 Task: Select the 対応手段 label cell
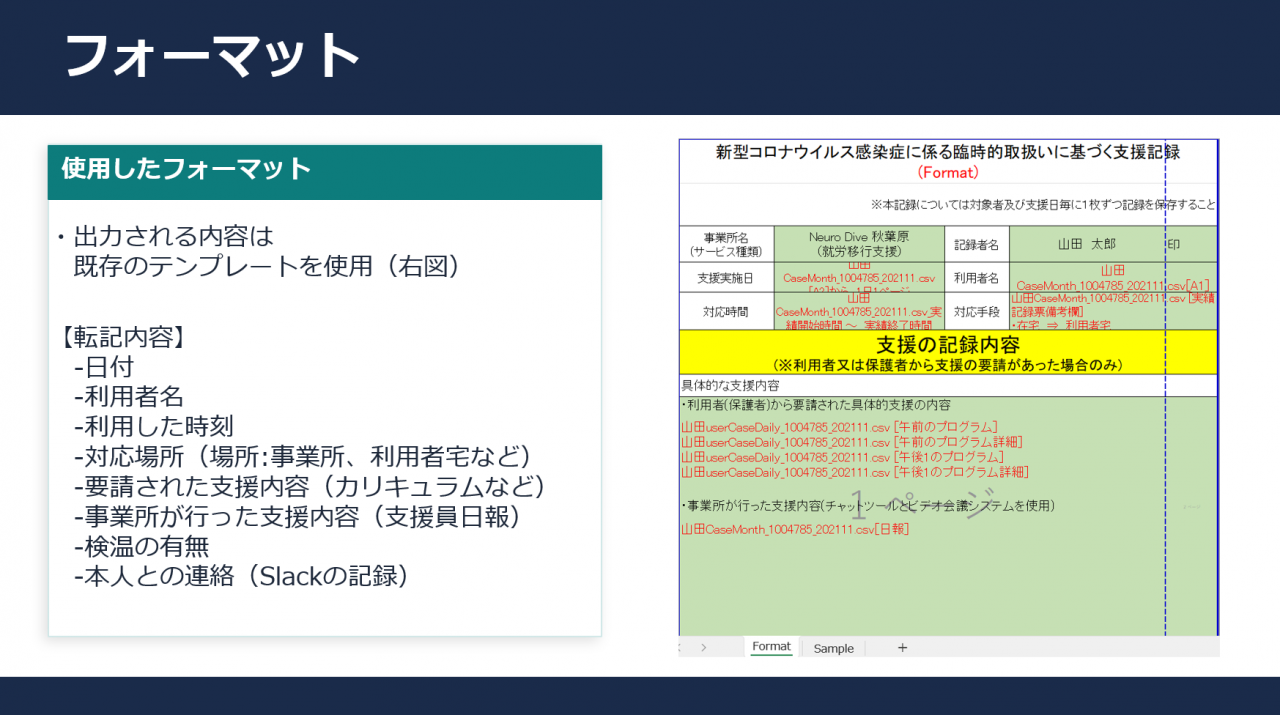[977, 311]
